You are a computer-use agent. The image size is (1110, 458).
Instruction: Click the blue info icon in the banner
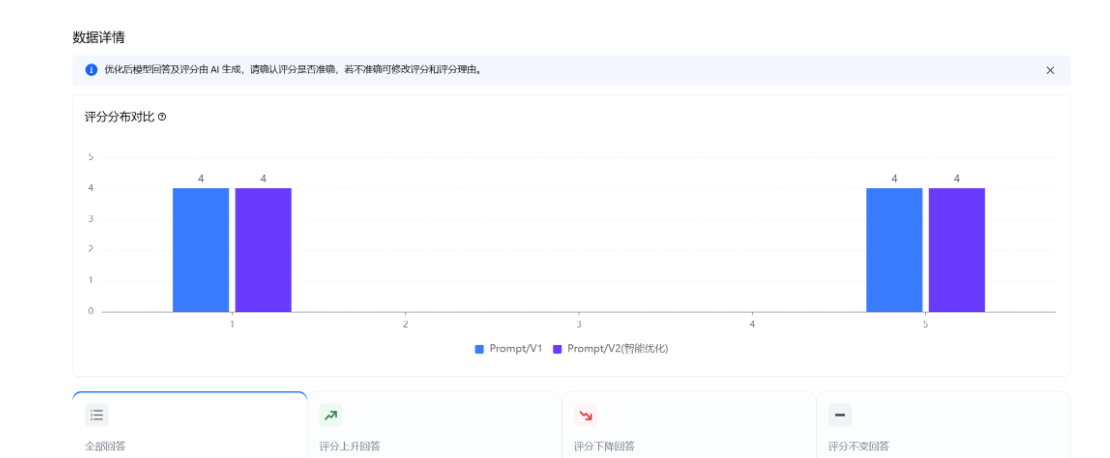91,70
